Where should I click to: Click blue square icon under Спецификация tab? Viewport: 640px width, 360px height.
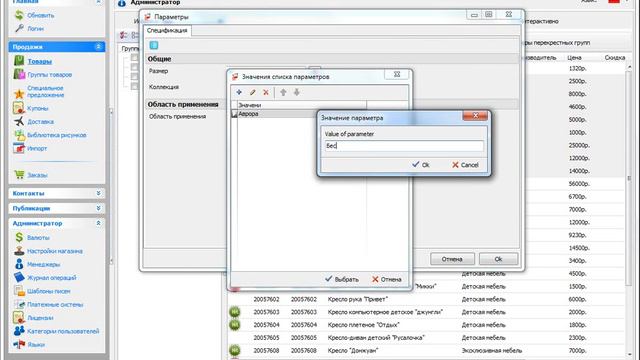154,45
